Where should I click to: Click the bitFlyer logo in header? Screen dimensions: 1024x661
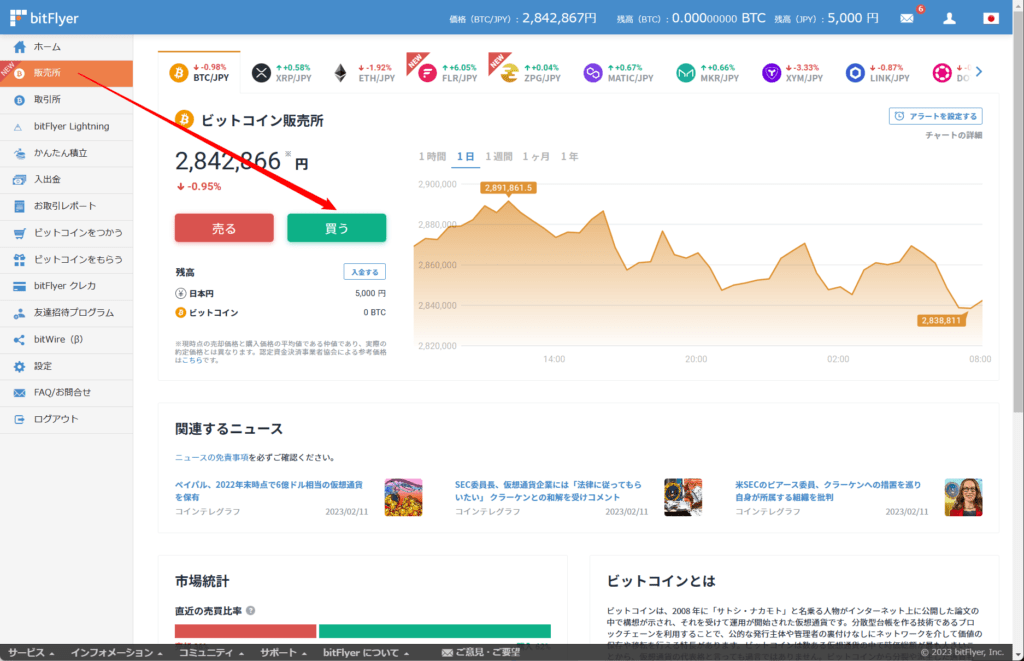[44, 18]
